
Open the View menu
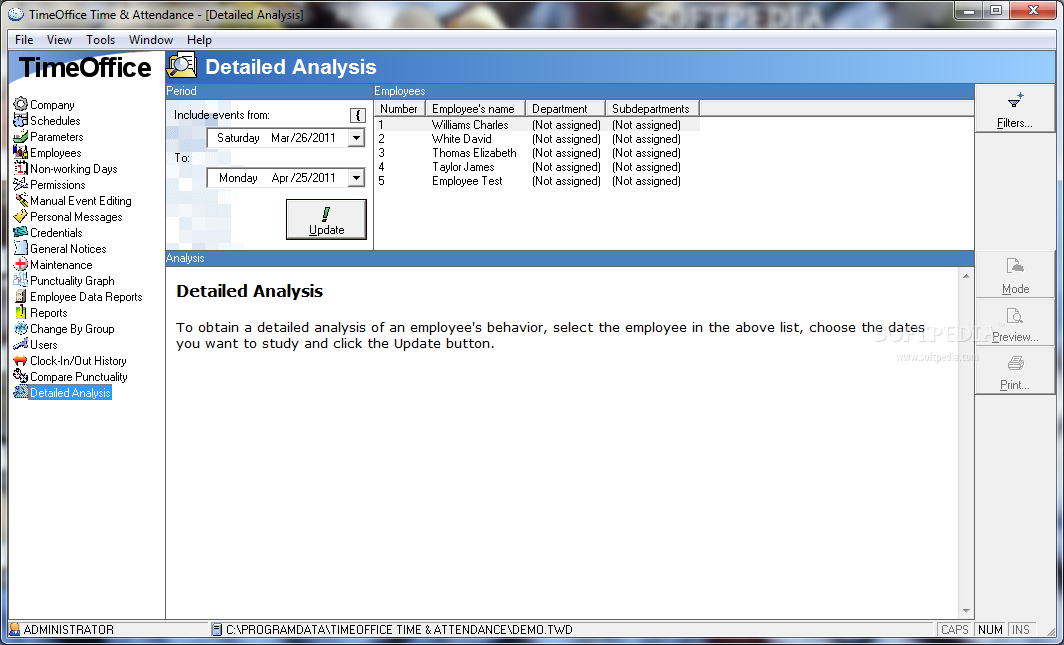point(59,40)
